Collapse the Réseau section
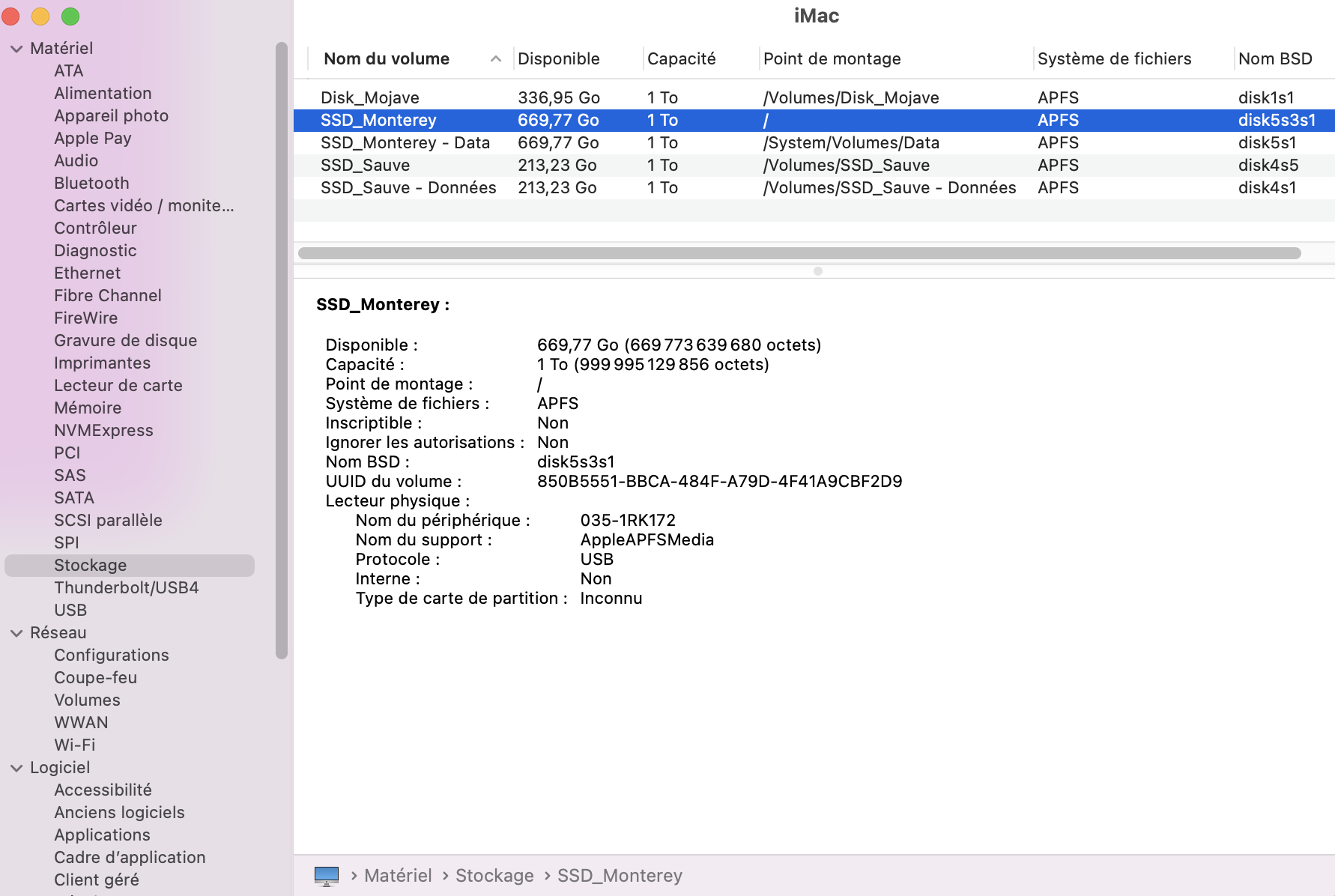The width and height of the screenshot is (1335, 896). point(16,633)
